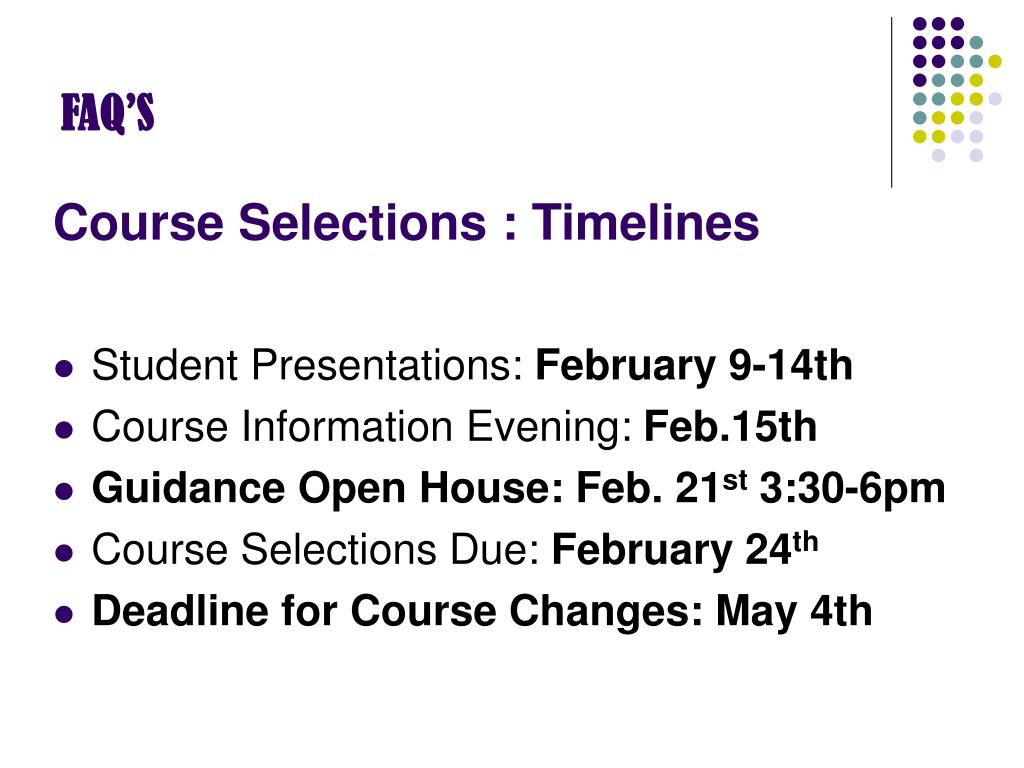
Task: Click the bullet beside Course Information Evening
Action: [x=64, y=430]
